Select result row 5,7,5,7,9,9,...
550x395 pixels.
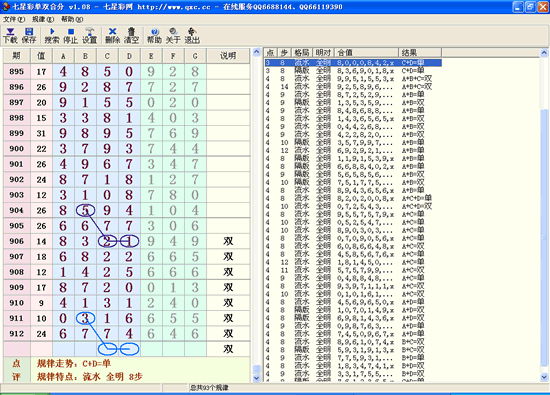pos(353,270)
